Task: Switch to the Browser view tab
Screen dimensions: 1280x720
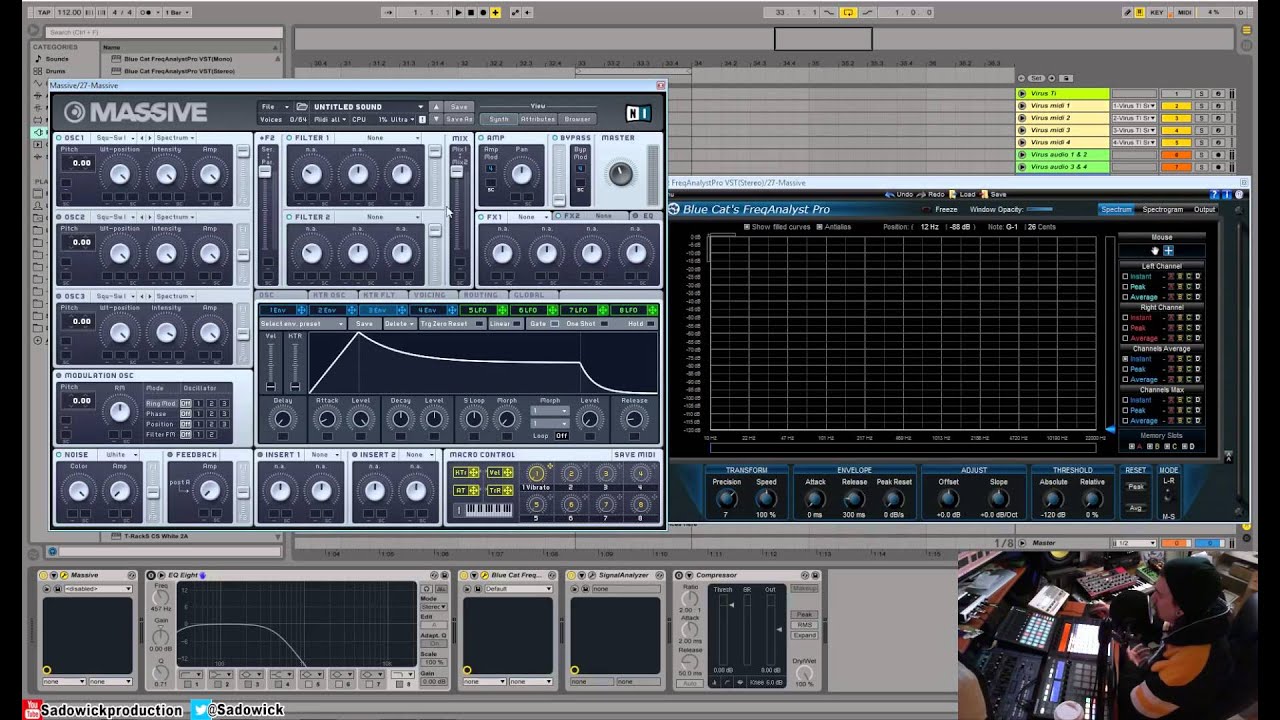Action: 578,119
